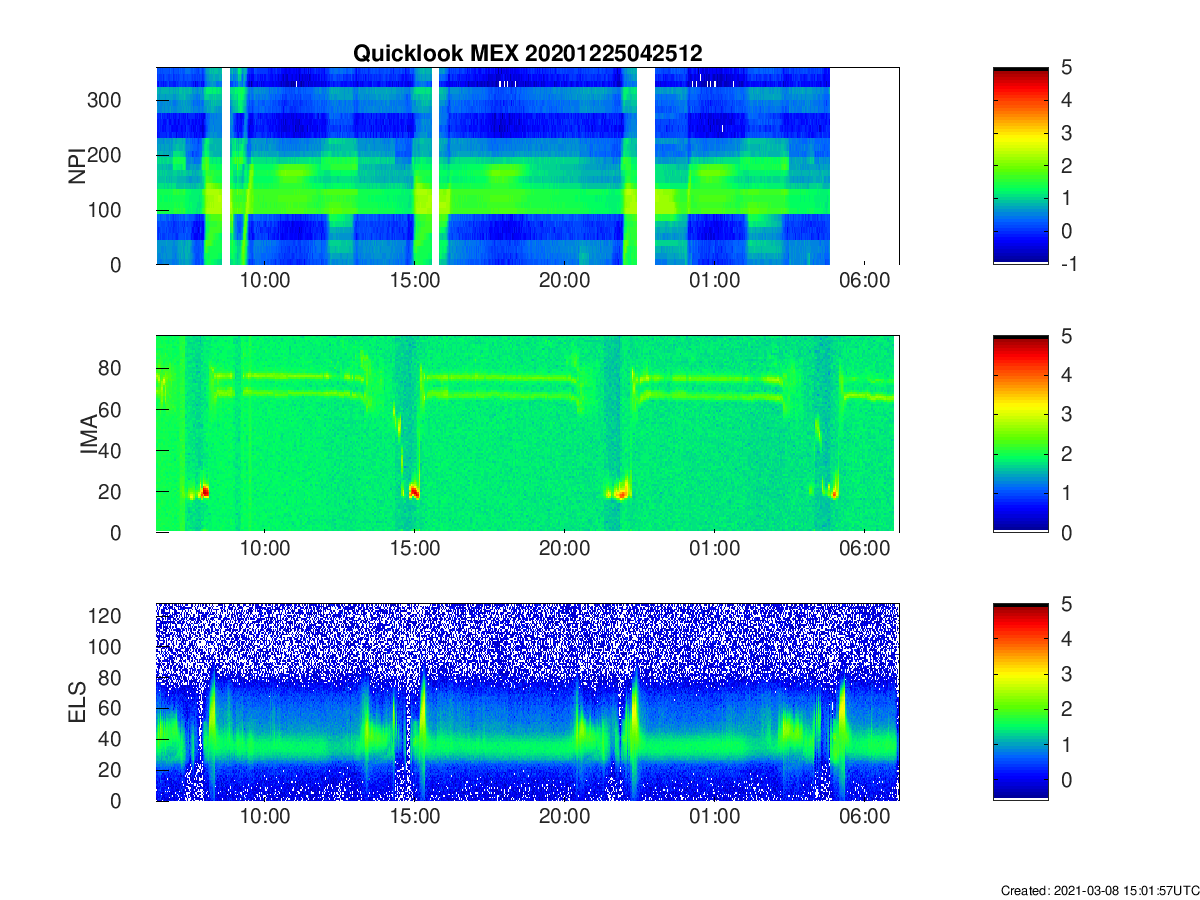Click the 10:00 tick under the IMA panel
The width and height of the screenshot is (1200, 900).
click(265, 549)
